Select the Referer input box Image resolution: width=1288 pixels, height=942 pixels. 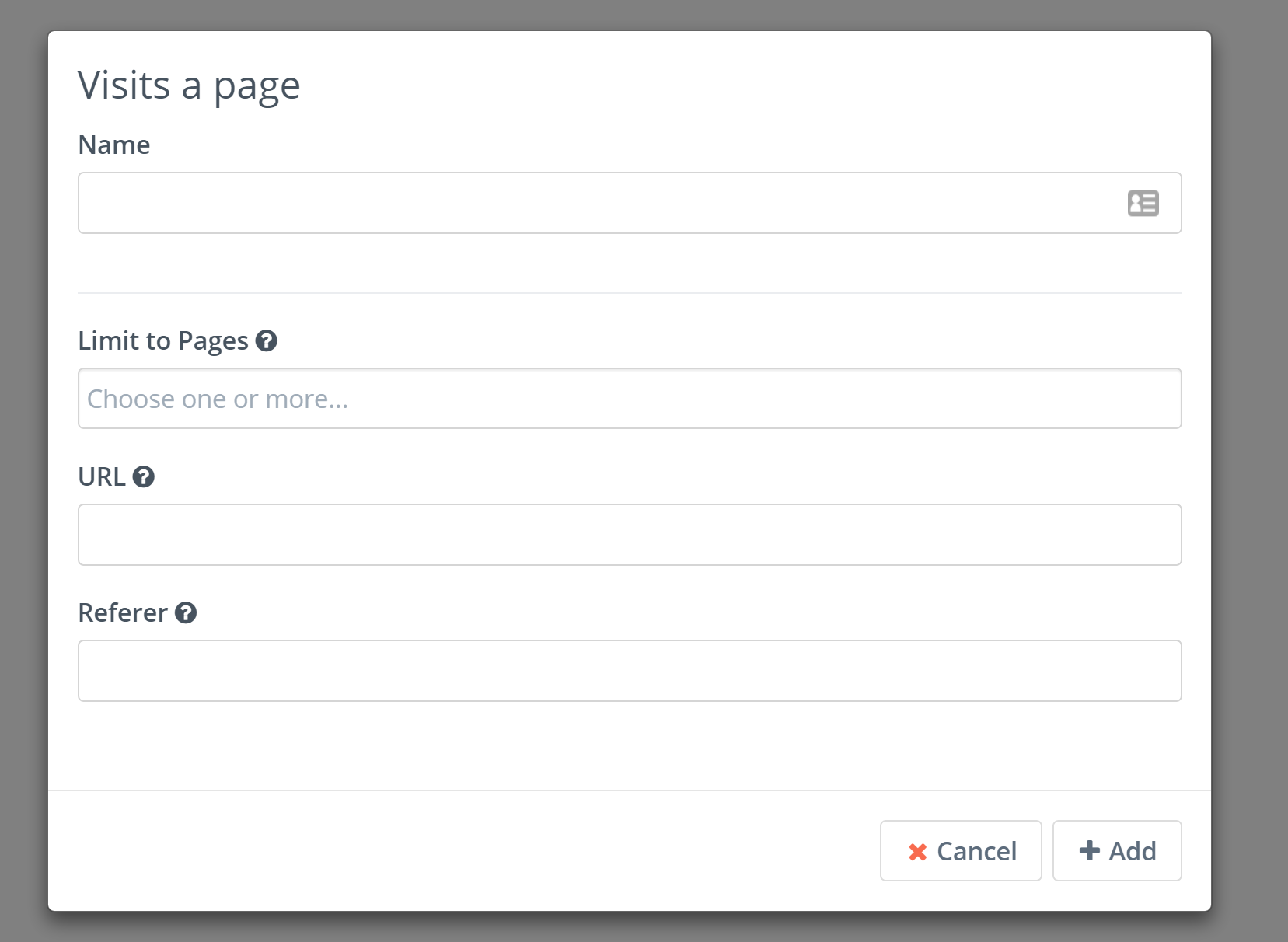tap(630, 671)
